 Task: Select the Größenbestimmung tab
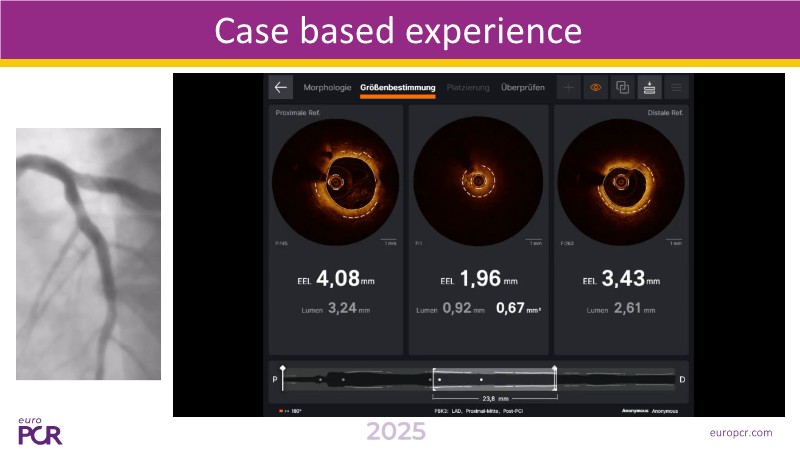click(x=397, y=88)
